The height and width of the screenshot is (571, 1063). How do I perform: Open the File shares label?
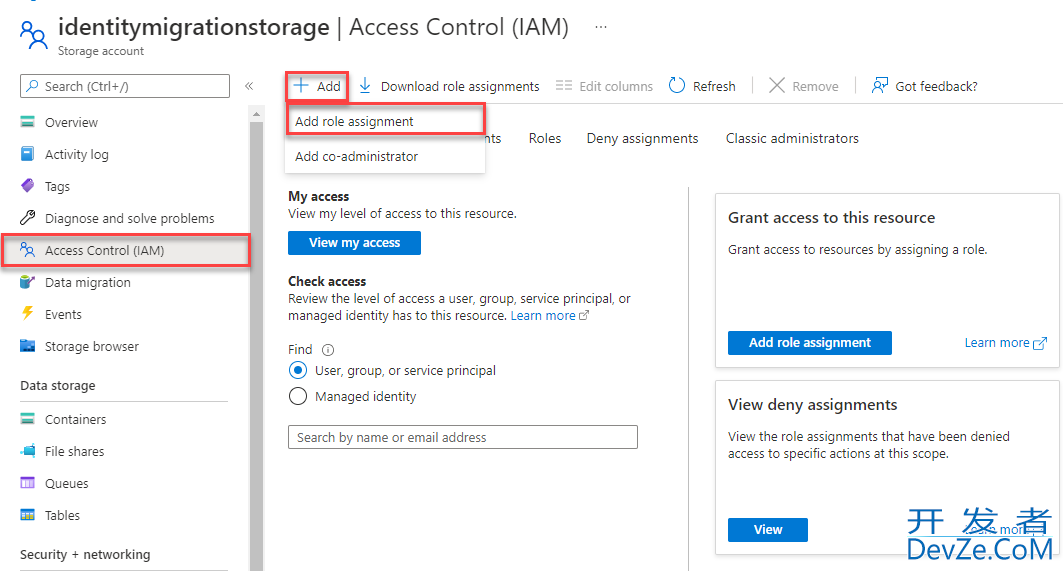[75, 451]
